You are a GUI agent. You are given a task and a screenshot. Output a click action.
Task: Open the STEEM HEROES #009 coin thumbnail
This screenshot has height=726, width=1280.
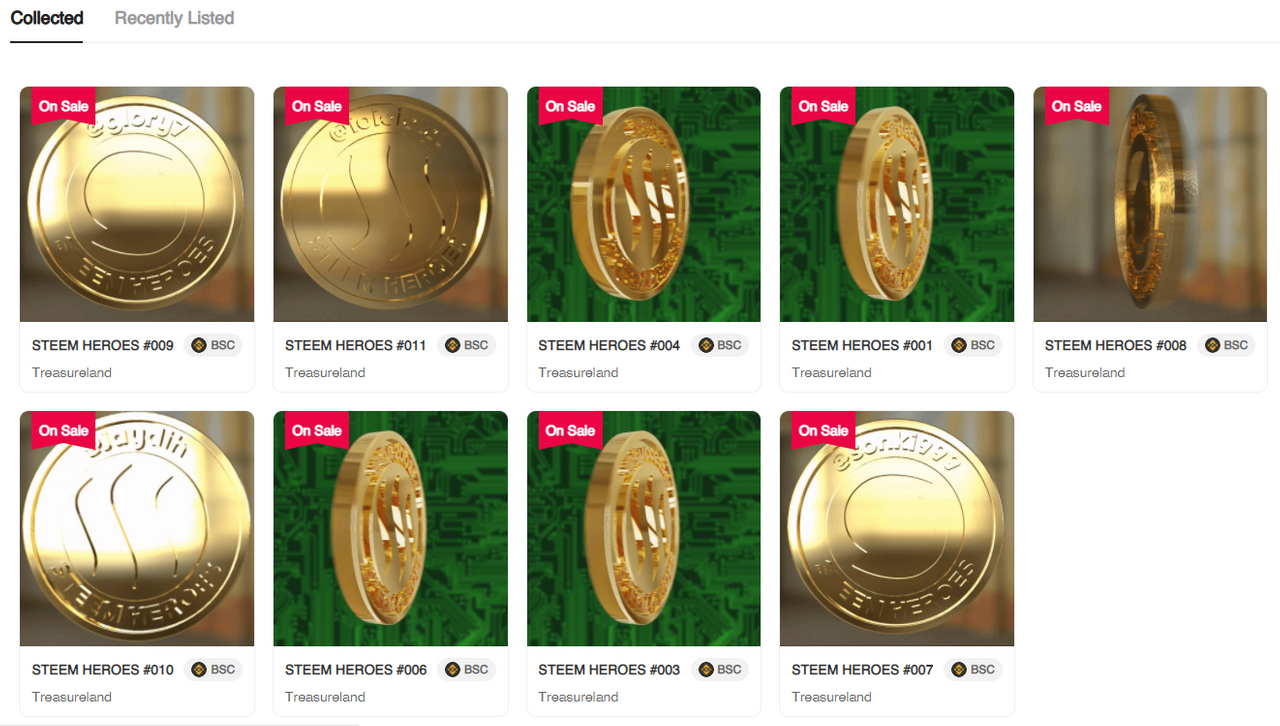click(137, 204)
